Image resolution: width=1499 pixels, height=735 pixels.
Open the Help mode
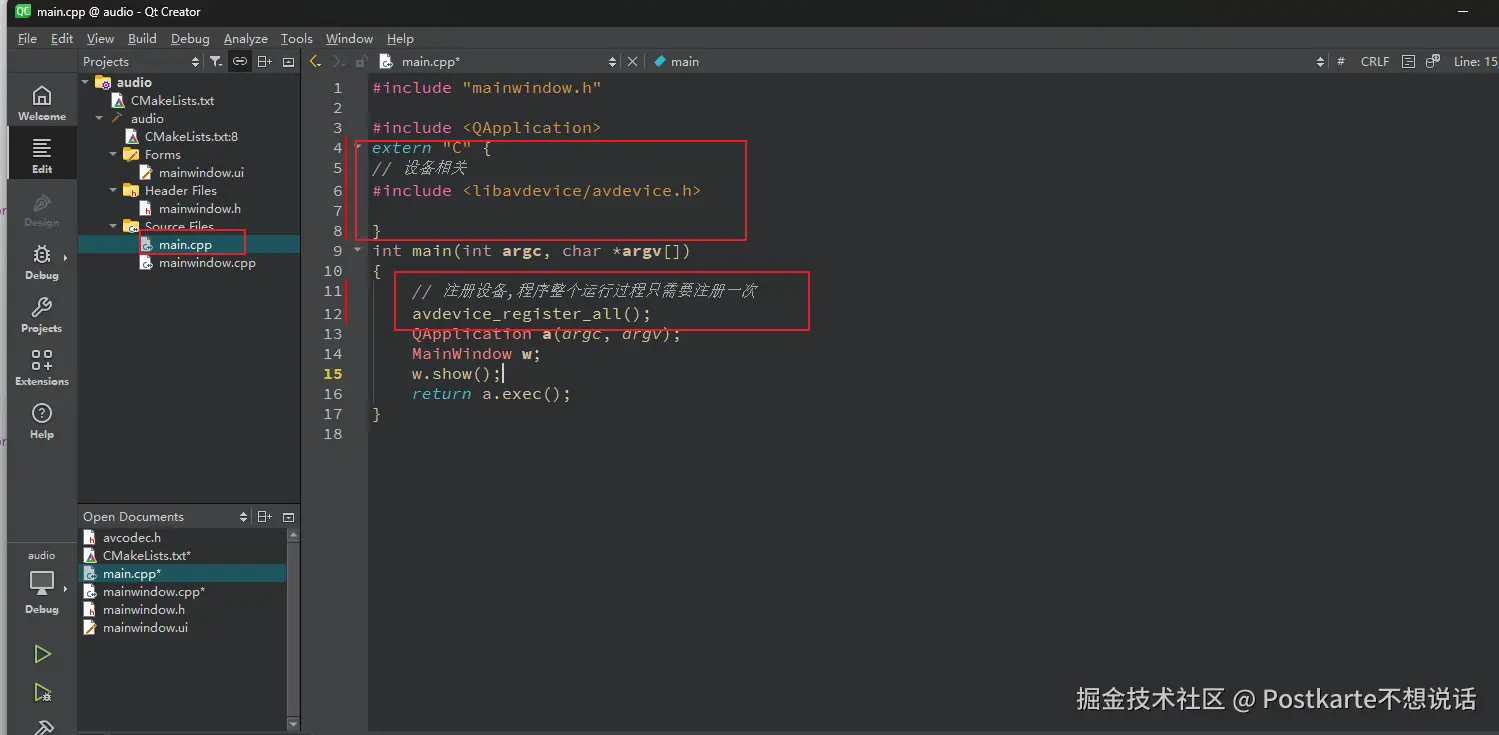(42, 421)
